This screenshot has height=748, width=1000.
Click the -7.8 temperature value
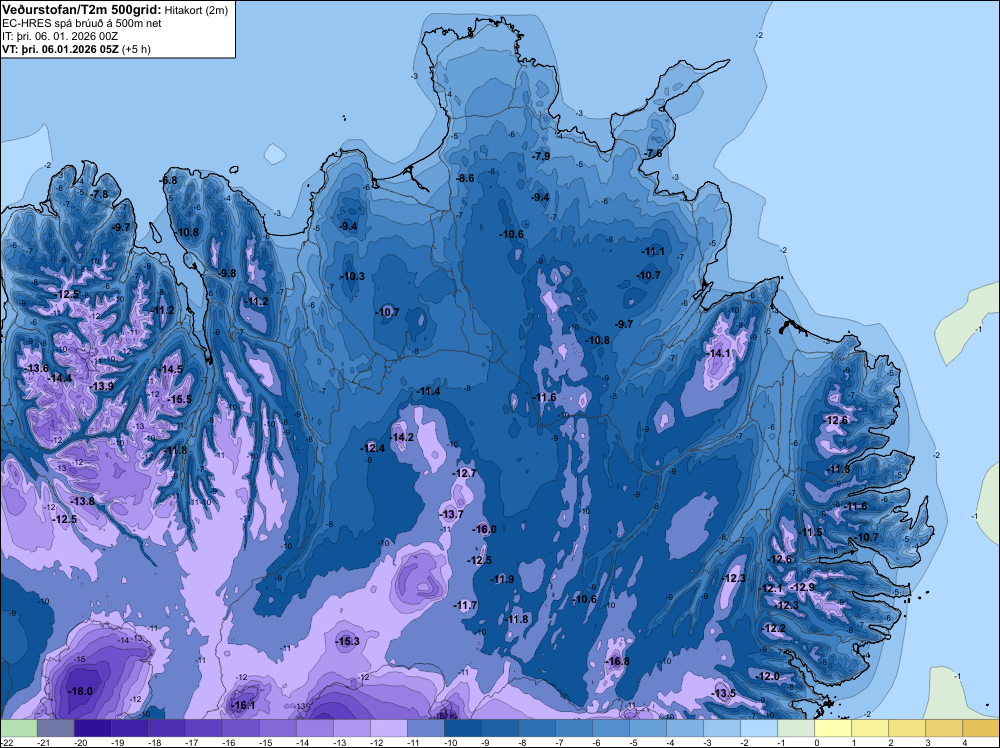pyautogui.click(x=99, y=194)
